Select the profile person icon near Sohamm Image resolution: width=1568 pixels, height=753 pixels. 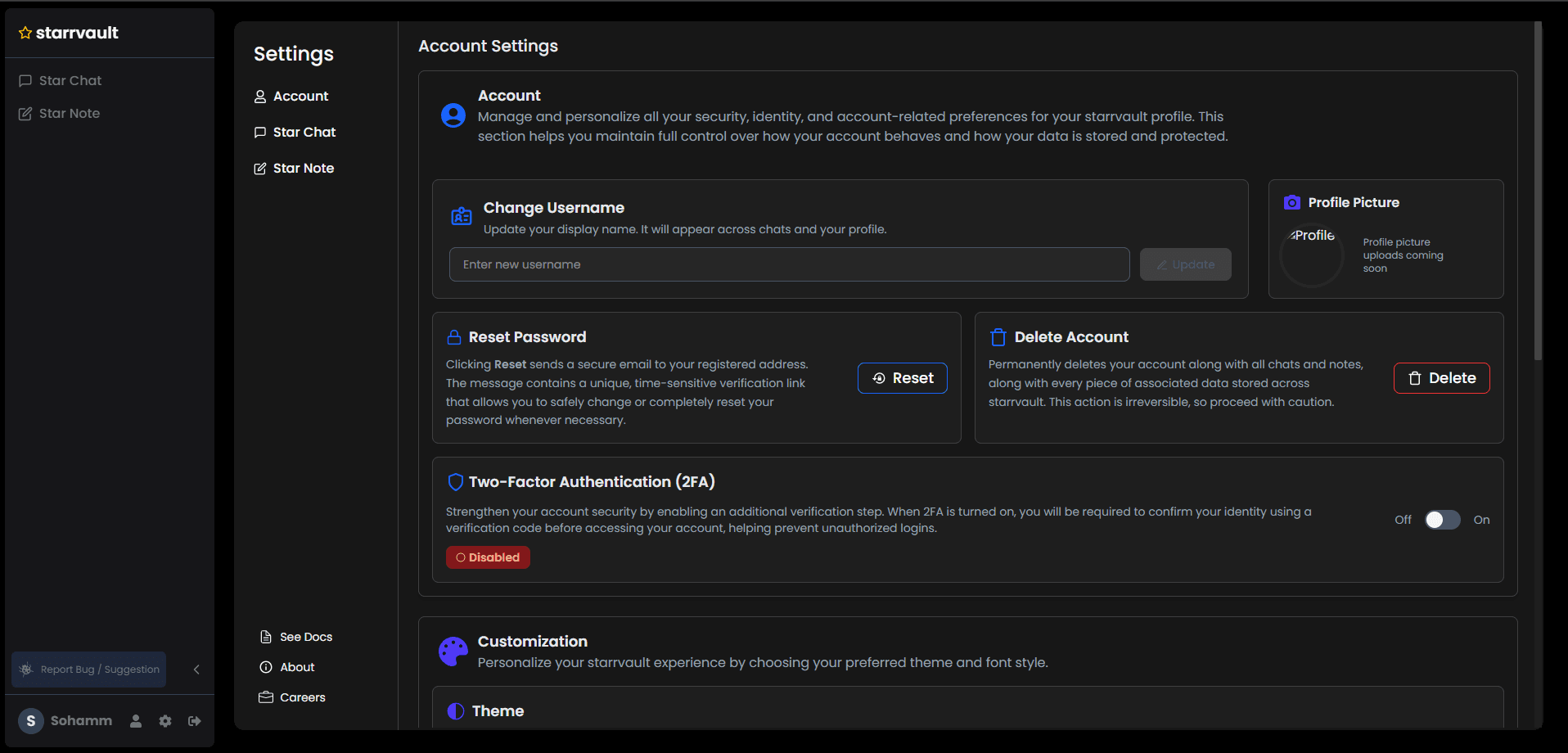click(135, 721)
